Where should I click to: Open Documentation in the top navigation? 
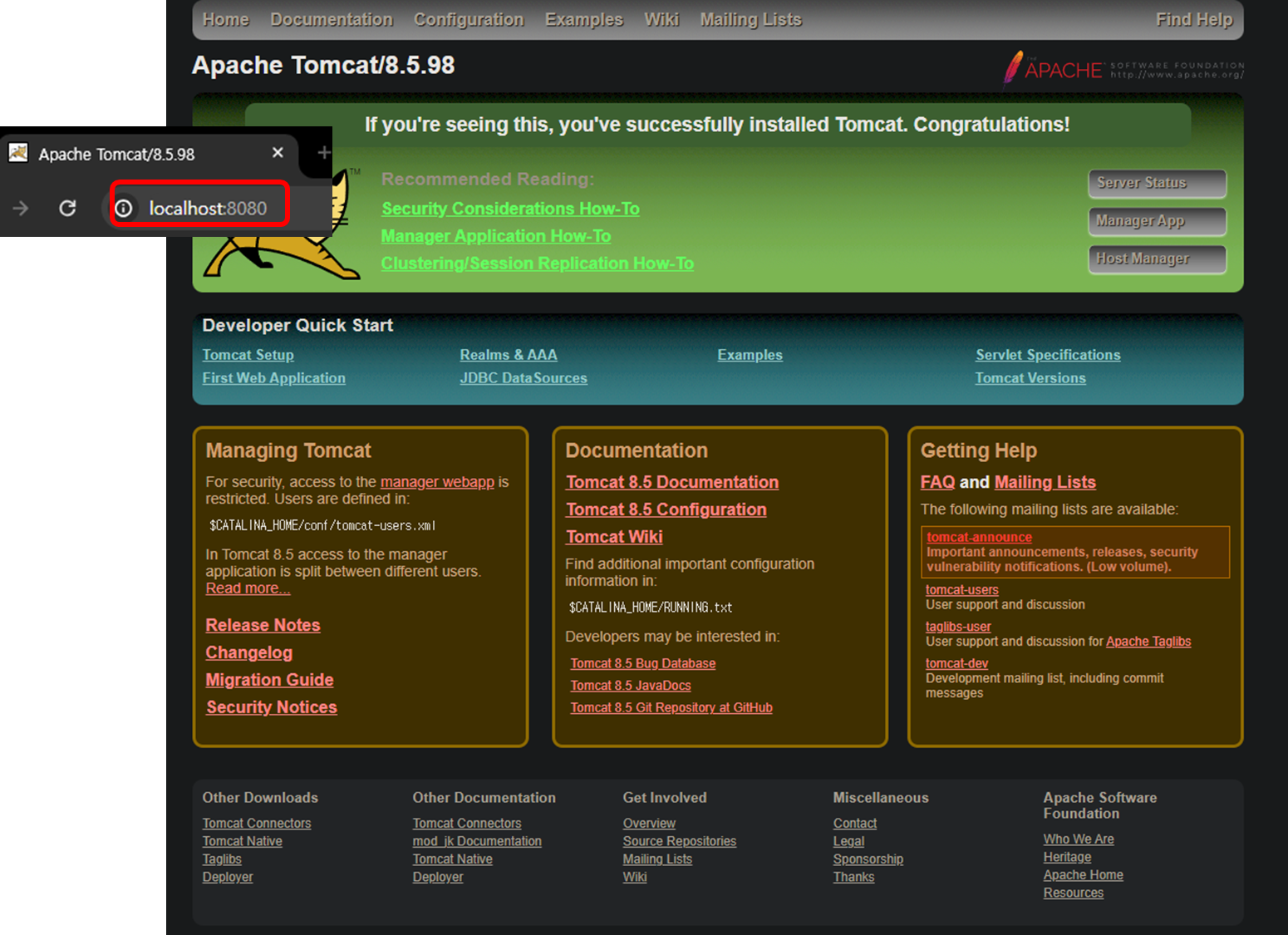pos(331,19)
